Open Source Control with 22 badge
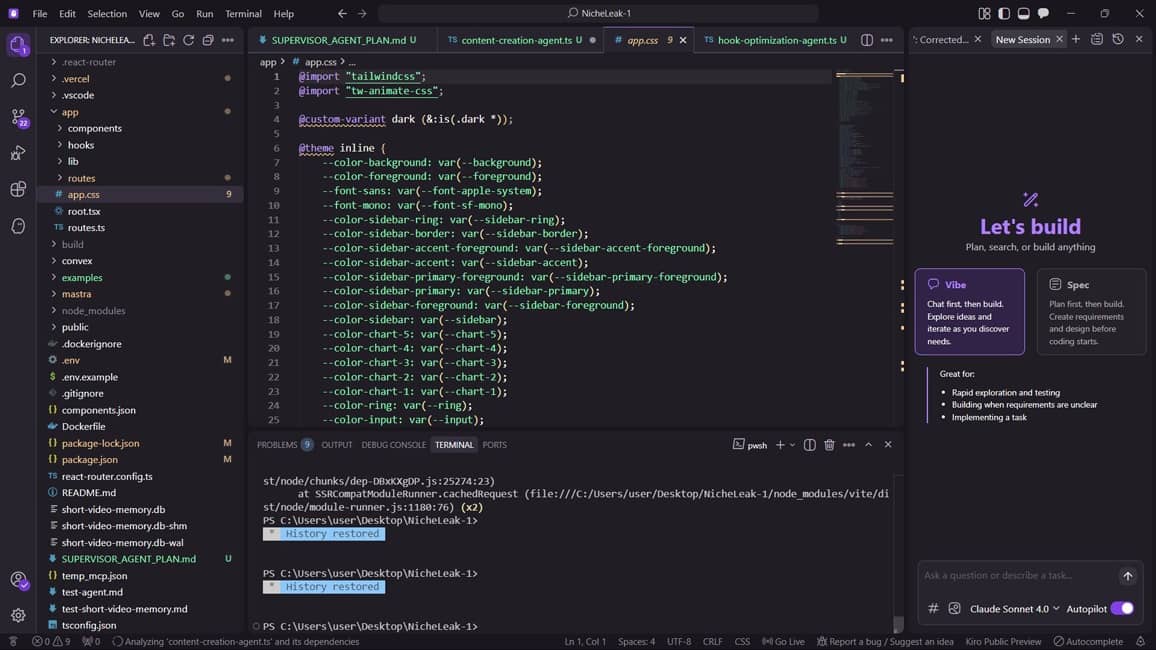This screenshot has height=650, width=1156. pos(18,117)
